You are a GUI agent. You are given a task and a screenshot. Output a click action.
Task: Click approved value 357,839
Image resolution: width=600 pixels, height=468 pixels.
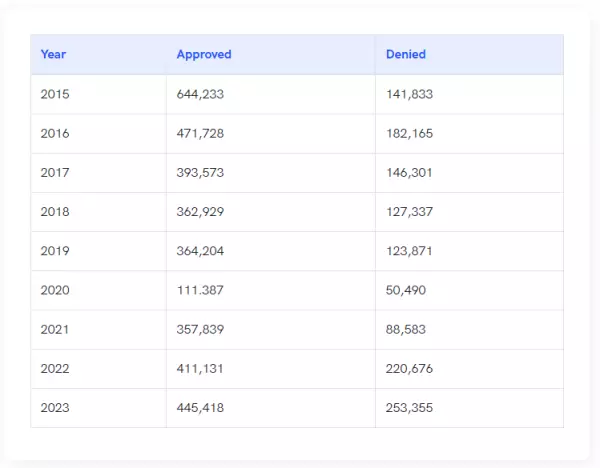pos(200,329)
